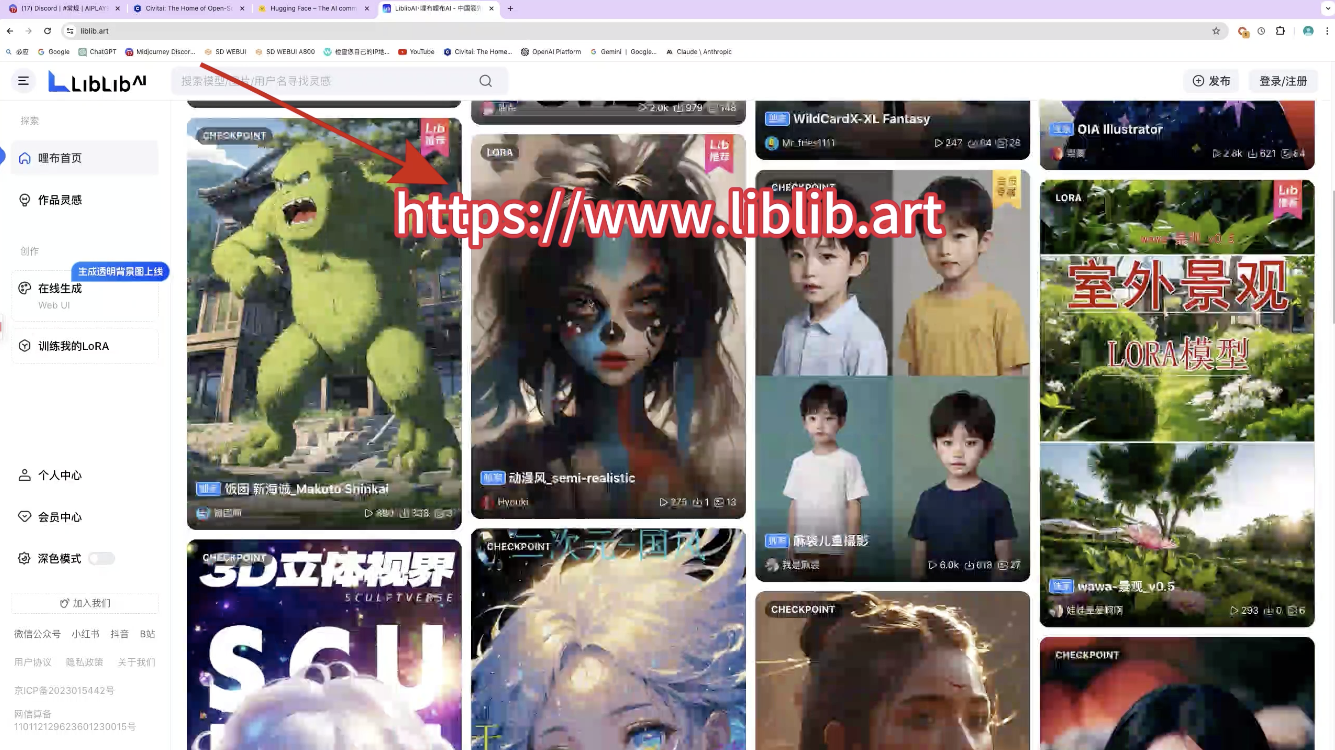Click the LiblibAI logo

(x=98, y=82)
